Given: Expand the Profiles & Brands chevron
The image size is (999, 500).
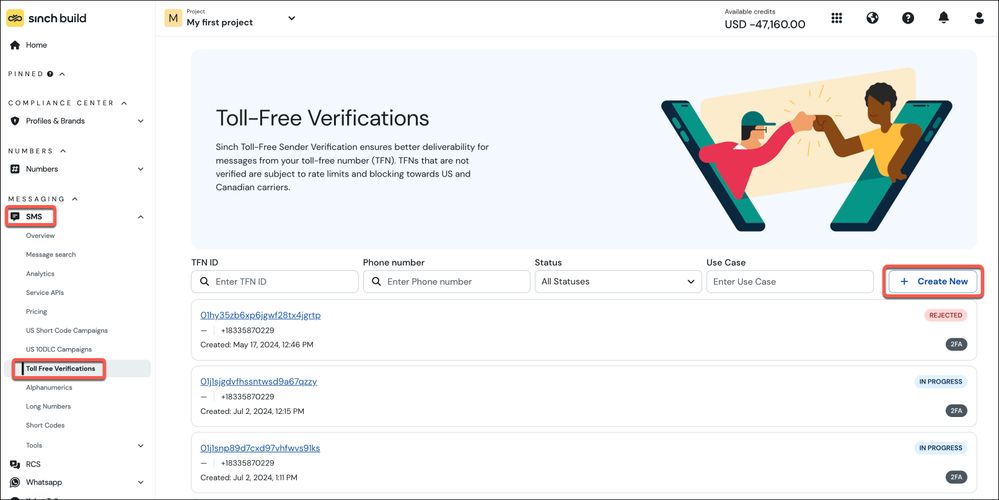Looking at the screenshot, I should point(141,121).
